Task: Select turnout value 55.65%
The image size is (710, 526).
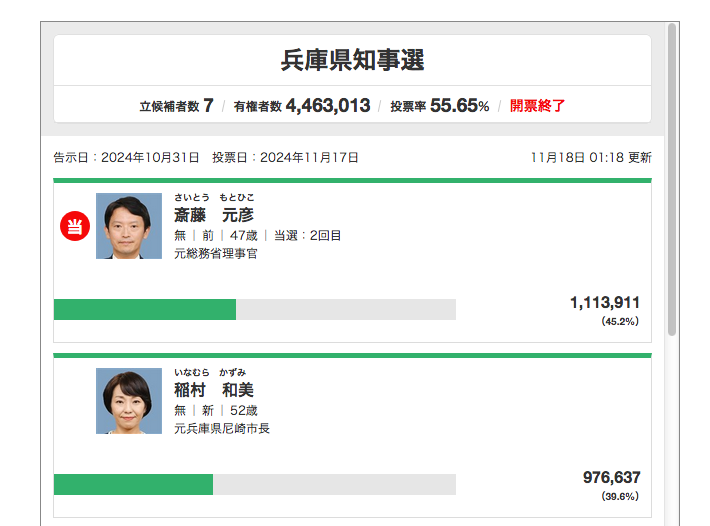Action: click(x=460, y=105)
